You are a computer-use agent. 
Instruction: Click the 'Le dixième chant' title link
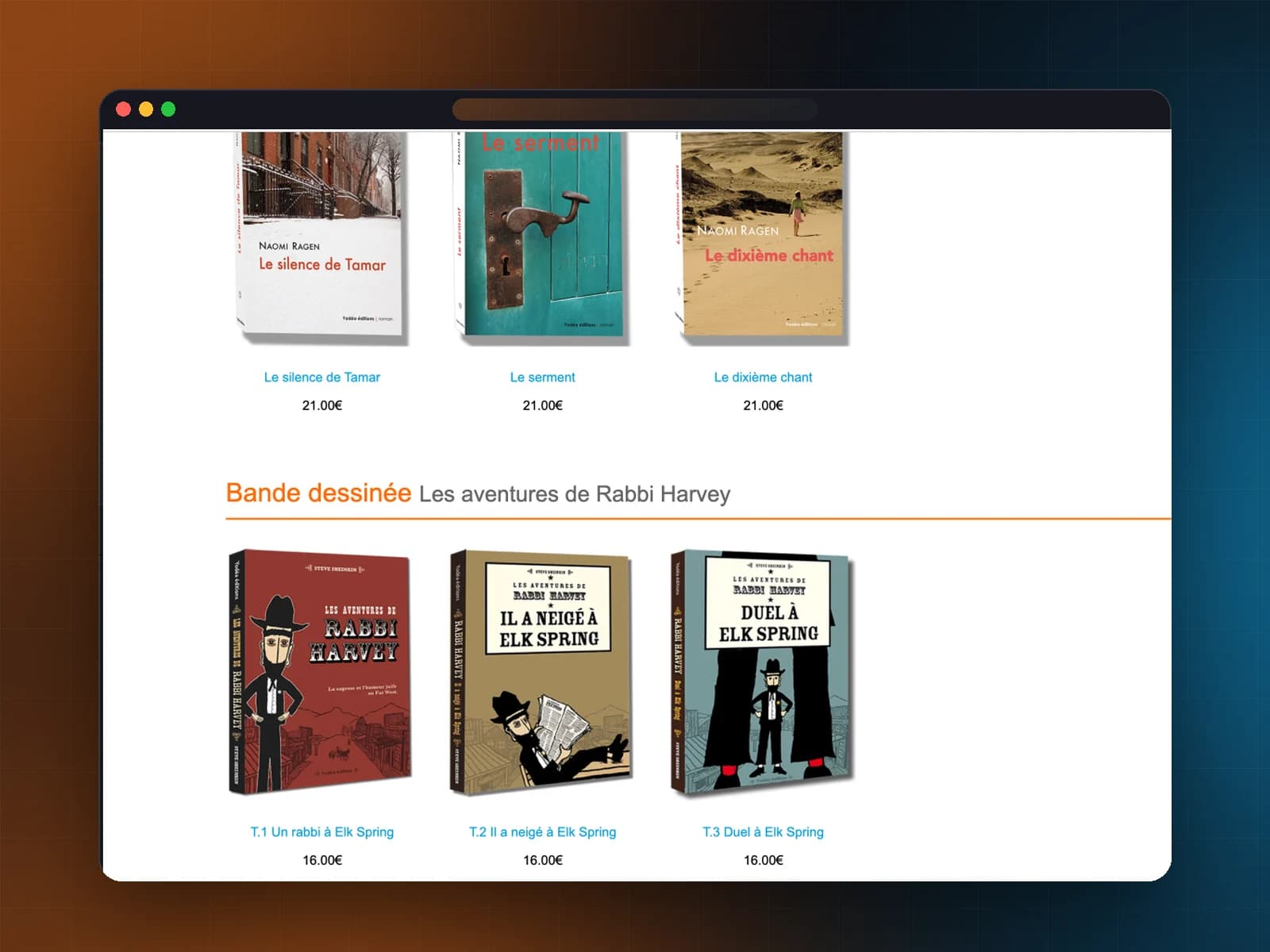(x=763, y=378)
